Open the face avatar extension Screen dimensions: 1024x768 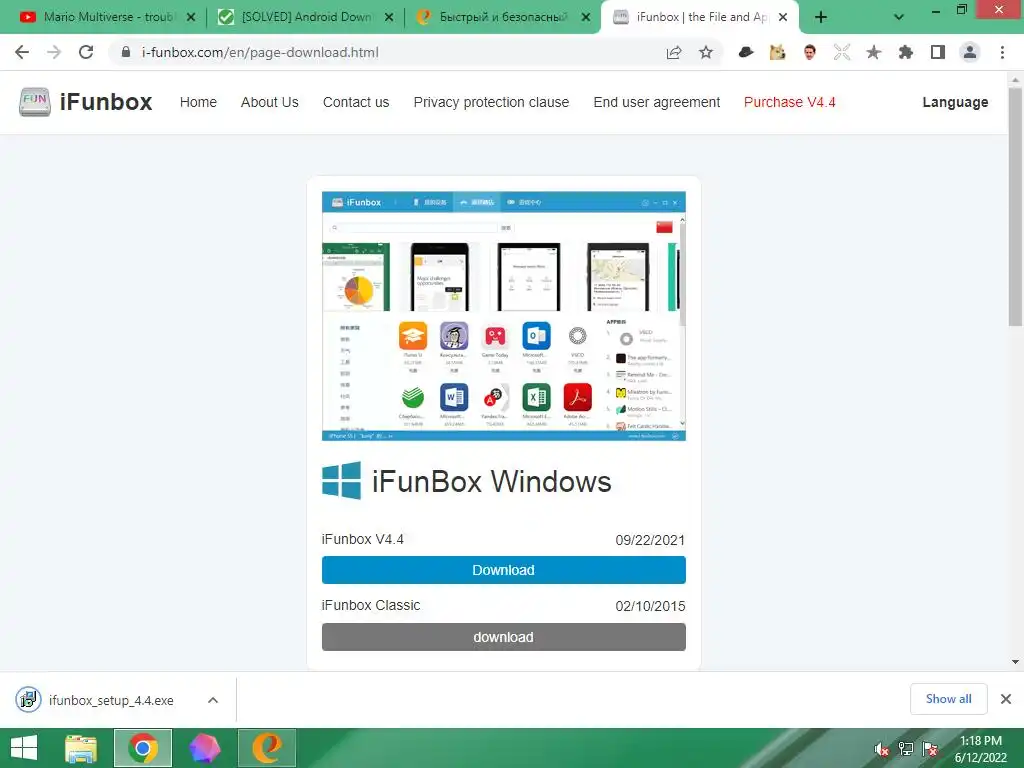point(810,52)
